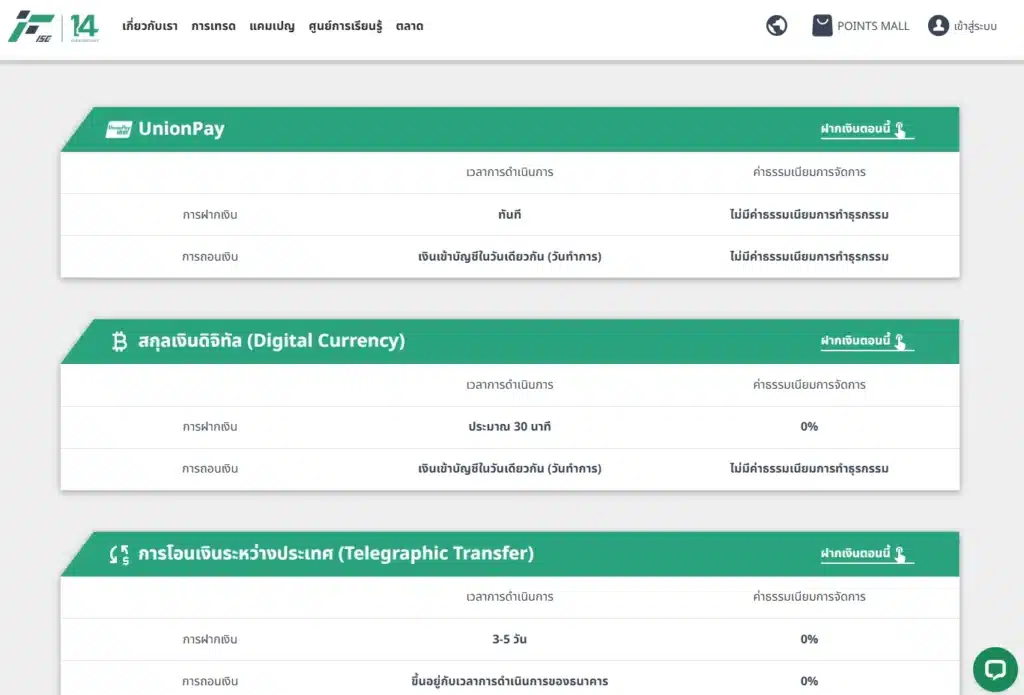Click the เข้าสู่ระบบ login link
Image resolution: width=1024 pixels, height=695 pixels.
tap(975, 27)
